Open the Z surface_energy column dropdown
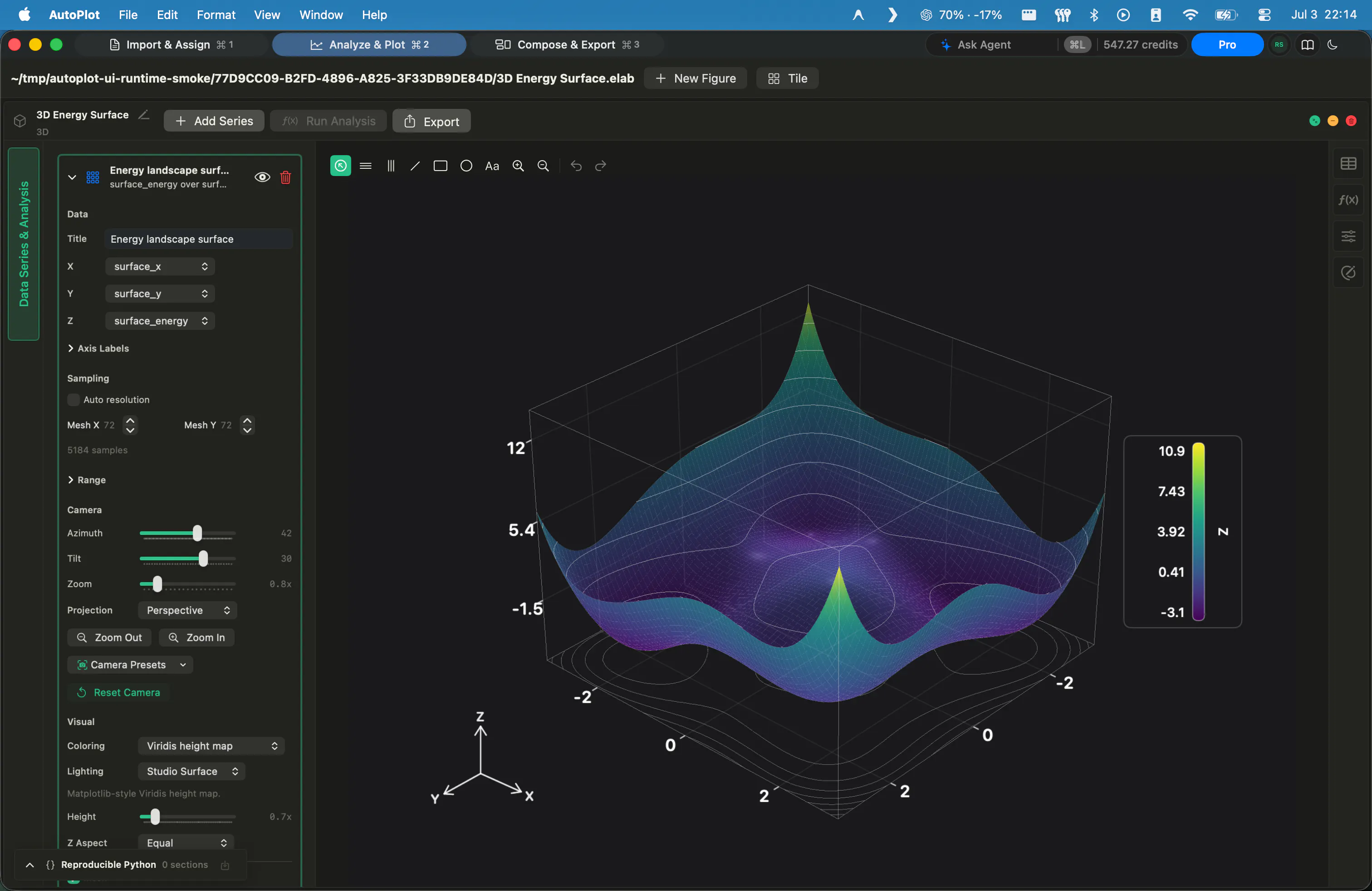The image size is (1372, 891). 160,321
